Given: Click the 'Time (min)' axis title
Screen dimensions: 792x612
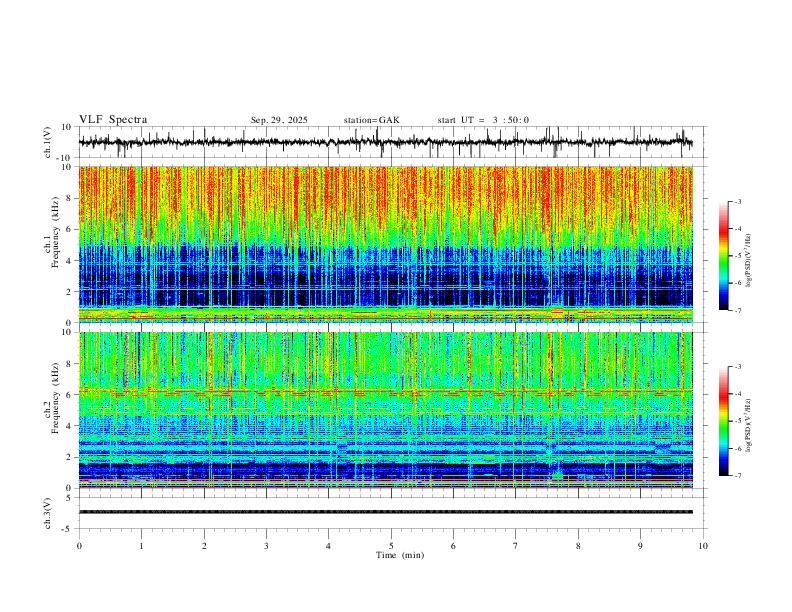Looking at the screenshot, I should tap(400, 555).
